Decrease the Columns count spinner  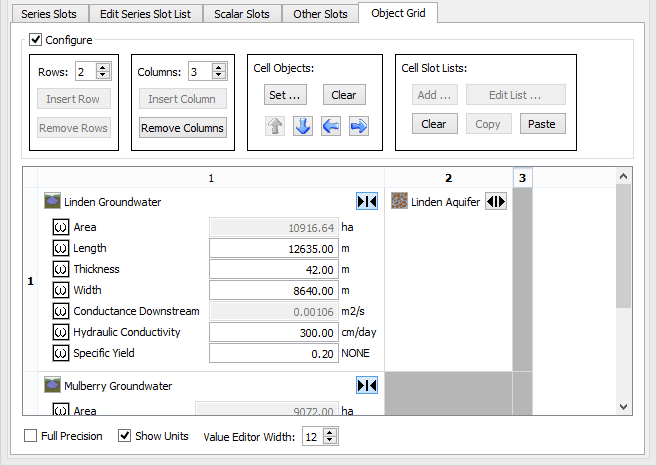pyautogui.click(x=220, y=76)
